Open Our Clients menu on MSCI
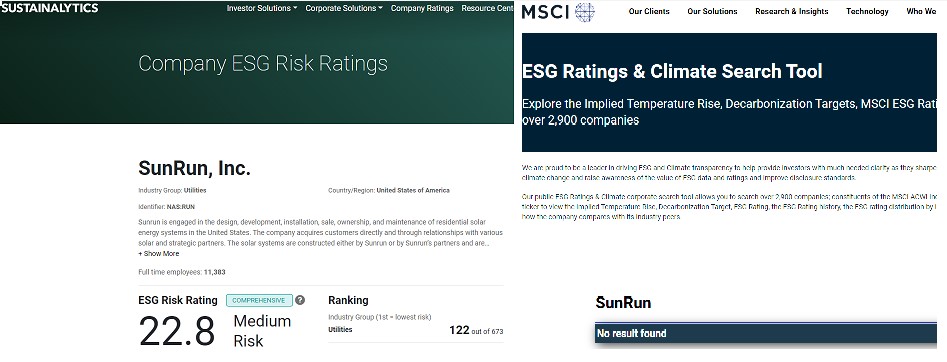 (x=649, y=11)
